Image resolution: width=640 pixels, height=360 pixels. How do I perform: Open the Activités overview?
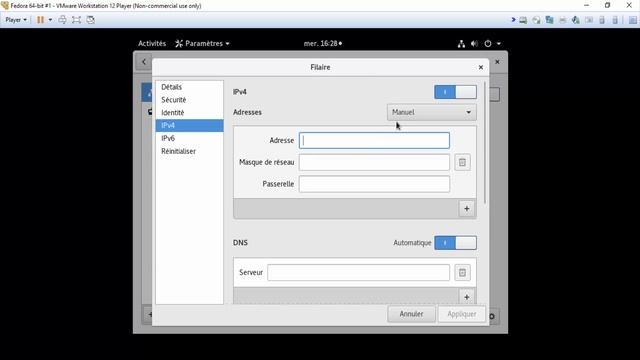[x=152, y=43]
